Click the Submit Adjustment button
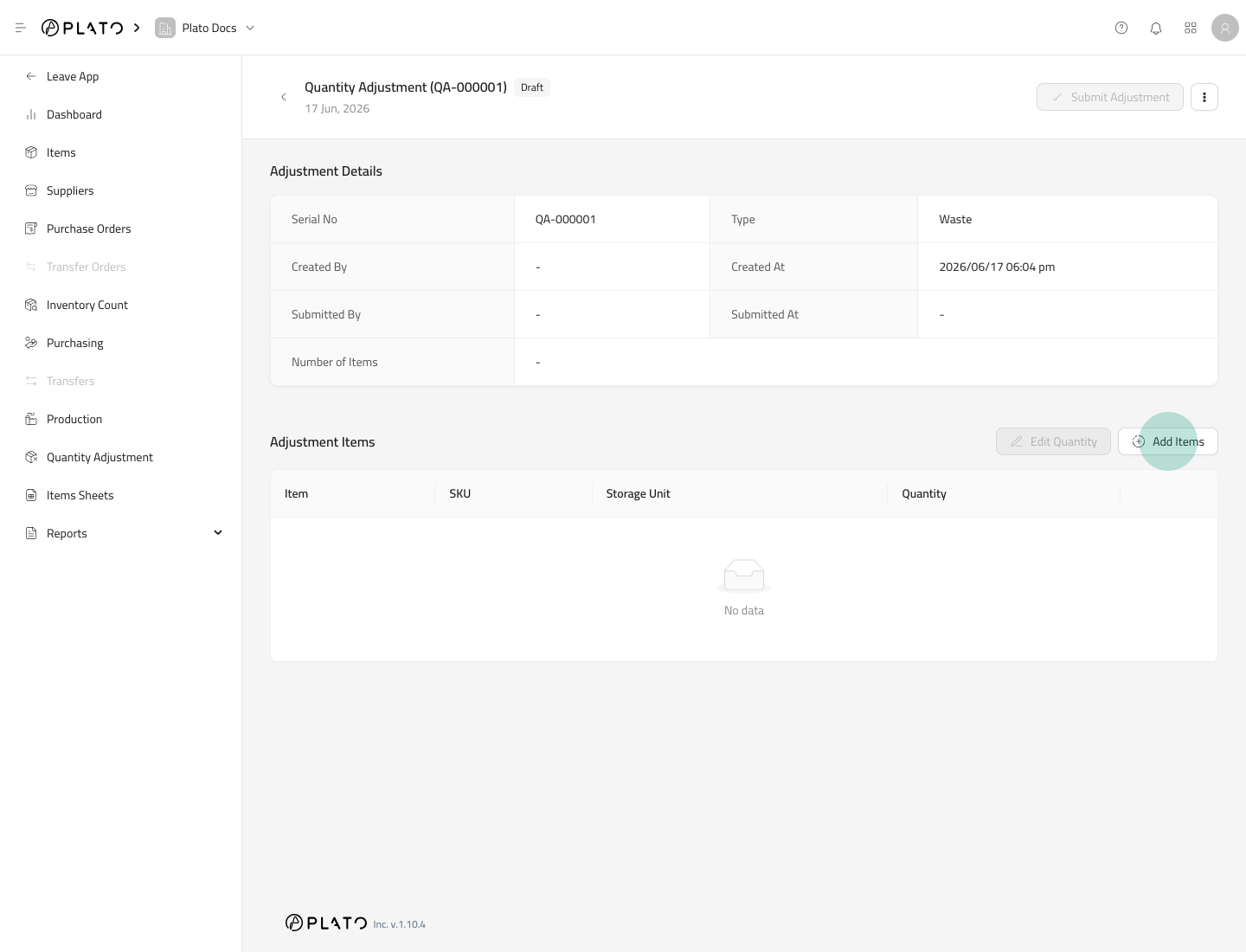1246x952 pixels. (x=1110, y=97)
